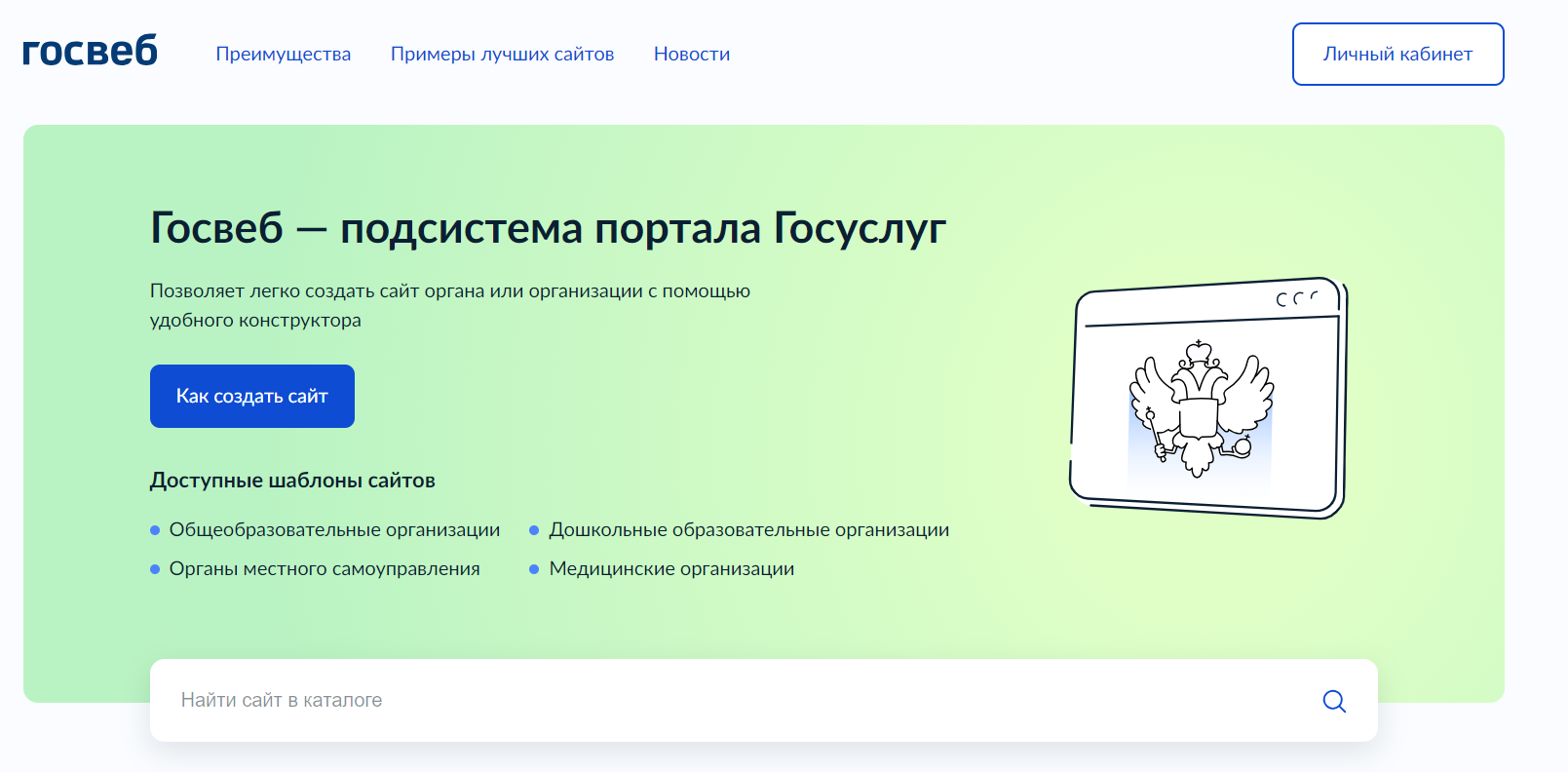Click the Госвеб — подсистема портала Госуслуг heading
This screenshot has width=1568, height=772.
[548, 228]
